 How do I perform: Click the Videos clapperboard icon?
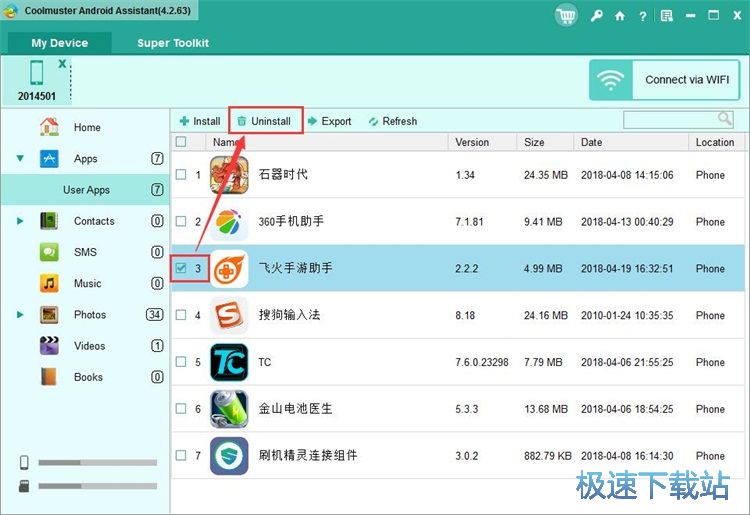(49, 346)
